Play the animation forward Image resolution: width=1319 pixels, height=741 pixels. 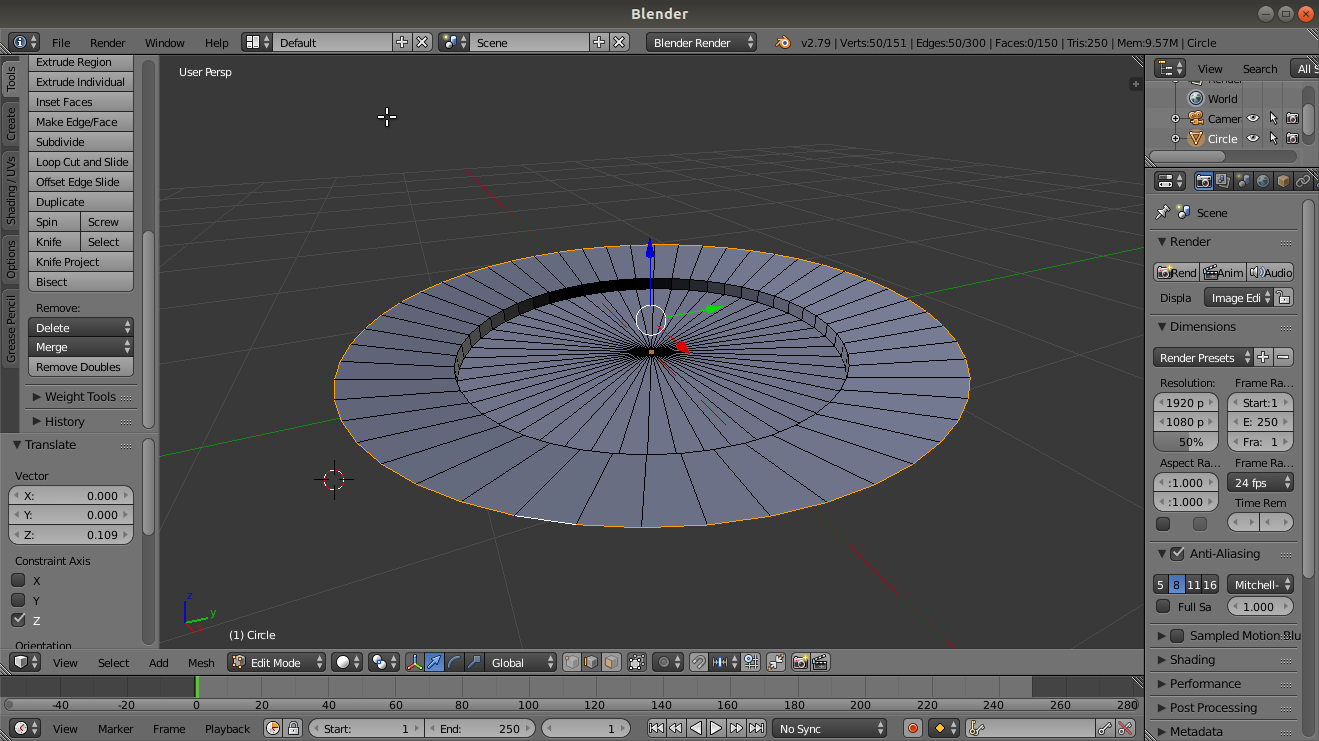pyautogui.click(x=716, y=728)
